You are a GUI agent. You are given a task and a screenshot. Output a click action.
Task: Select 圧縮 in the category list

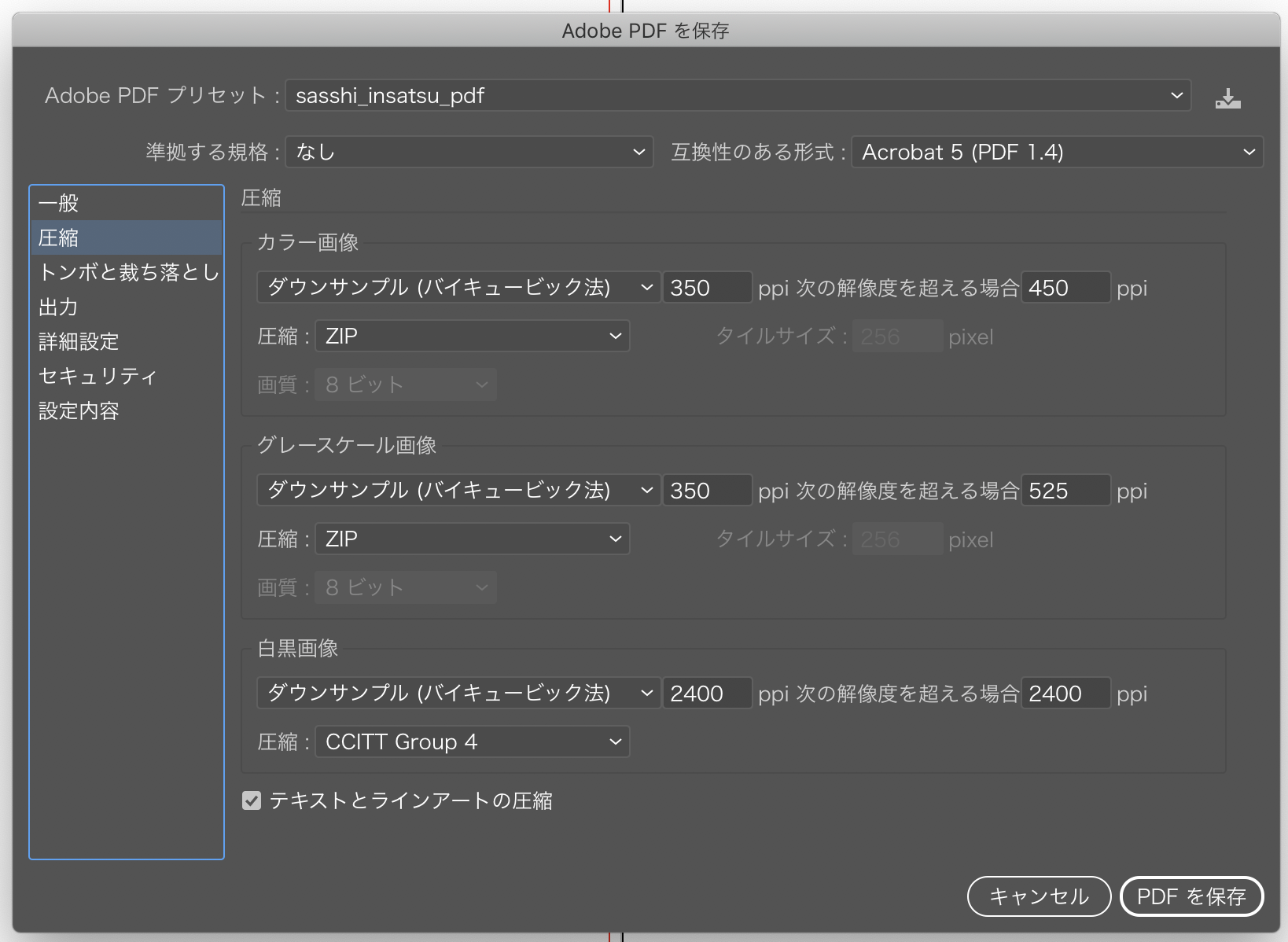coord(127,237)
